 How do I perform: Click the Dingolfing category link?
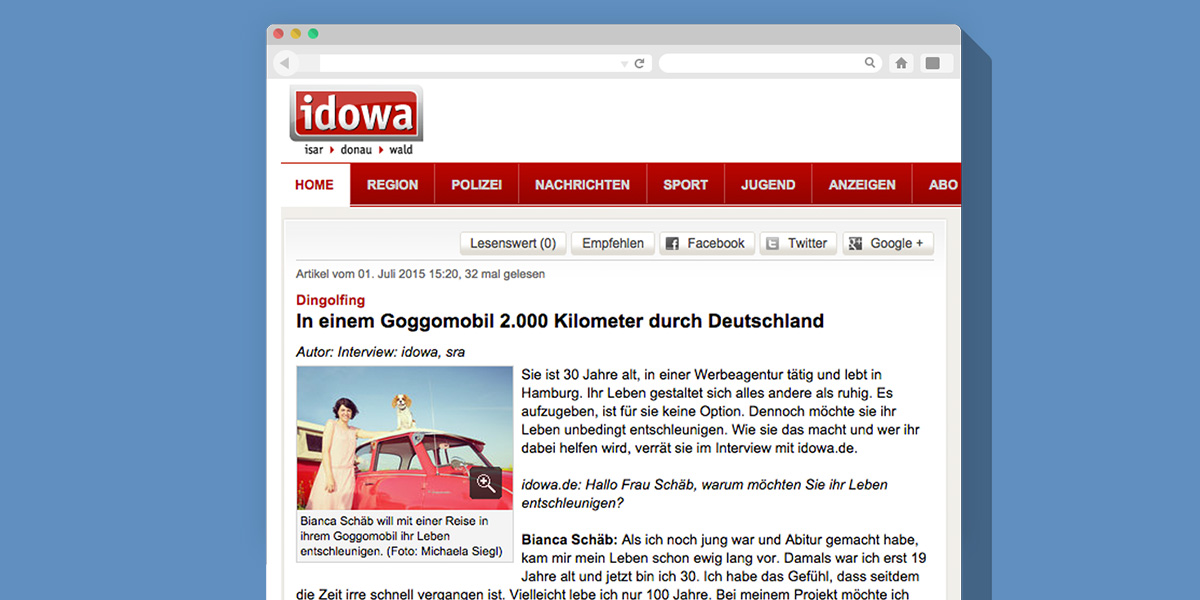click(331, 300)
